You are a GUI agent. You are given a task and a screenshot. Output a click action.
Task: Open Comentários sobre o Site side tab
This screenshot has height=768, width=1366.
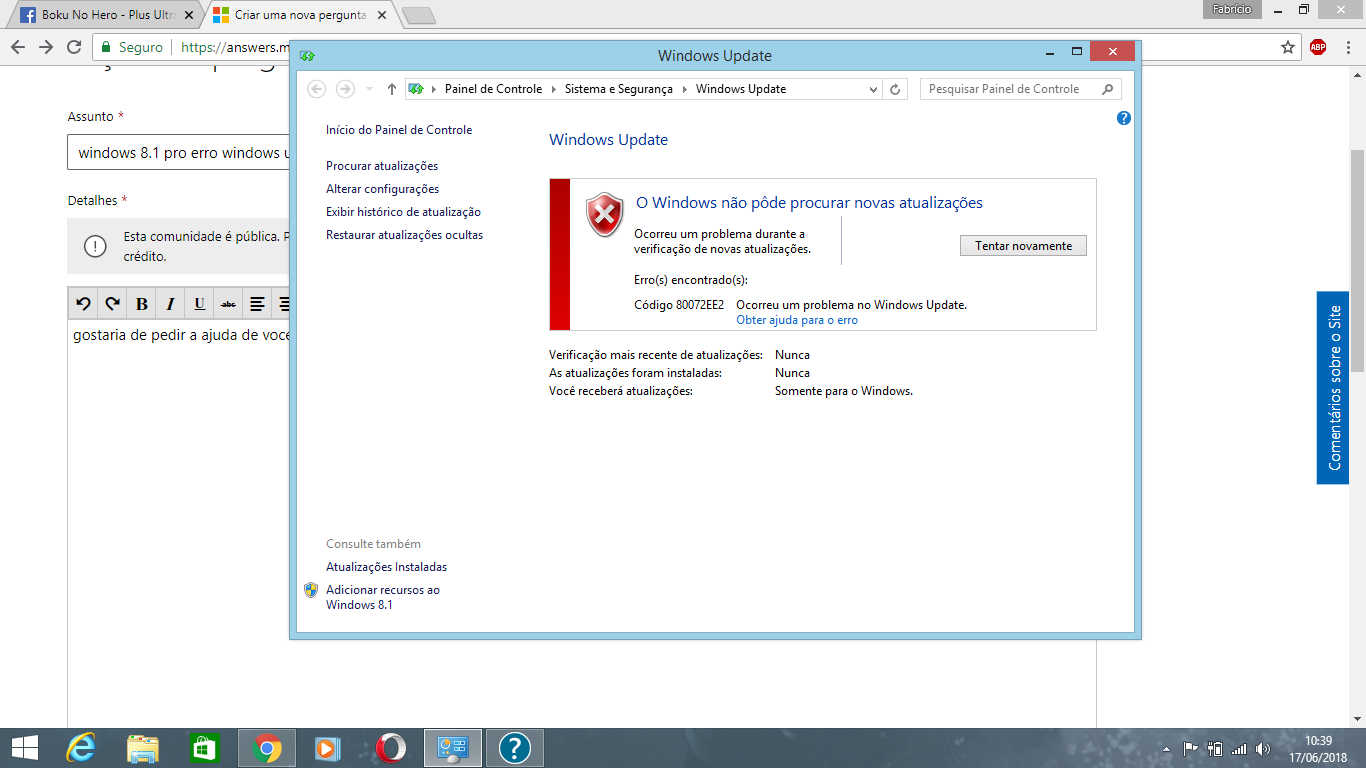pos(1333,388)
